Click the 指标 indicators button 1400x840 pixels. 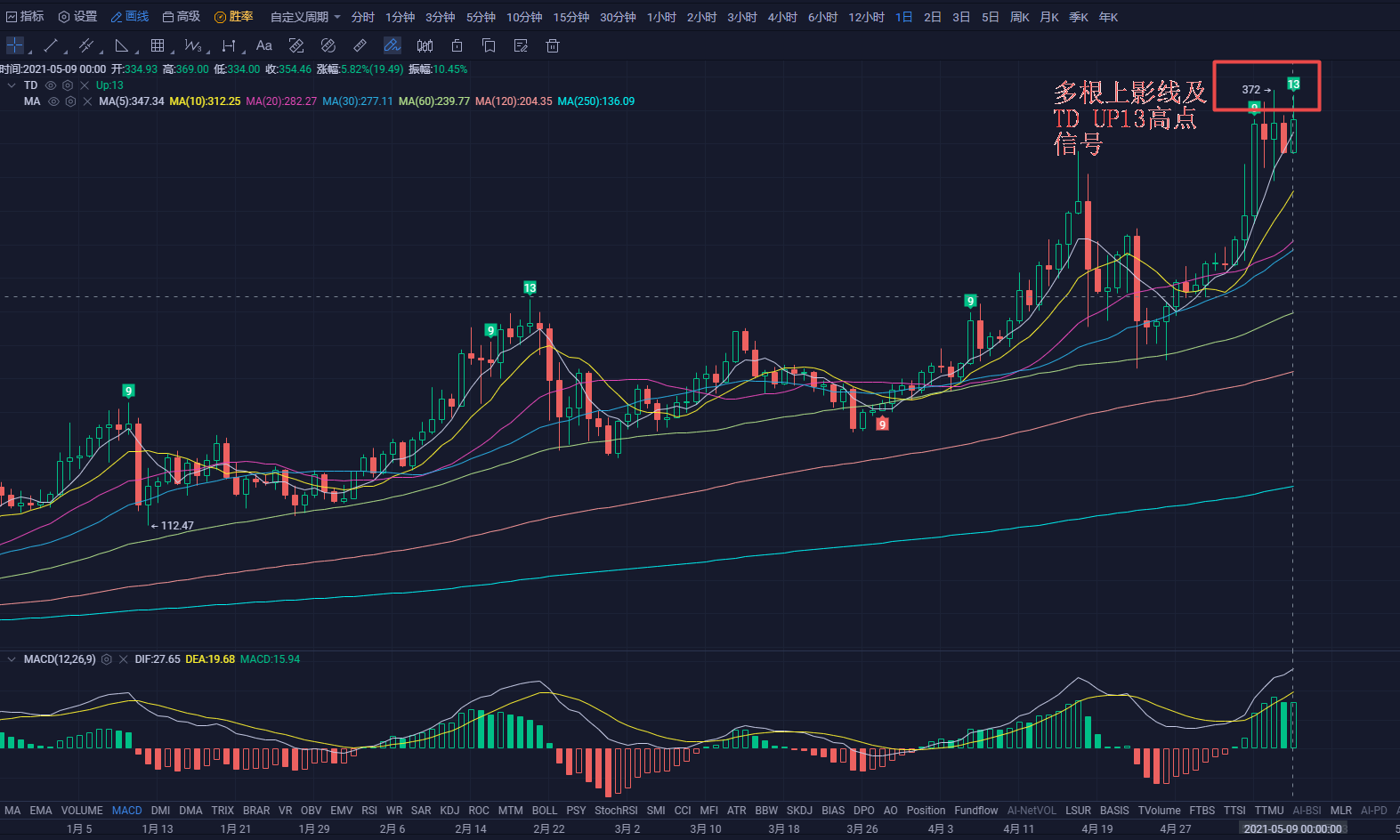tap(25, 17)
